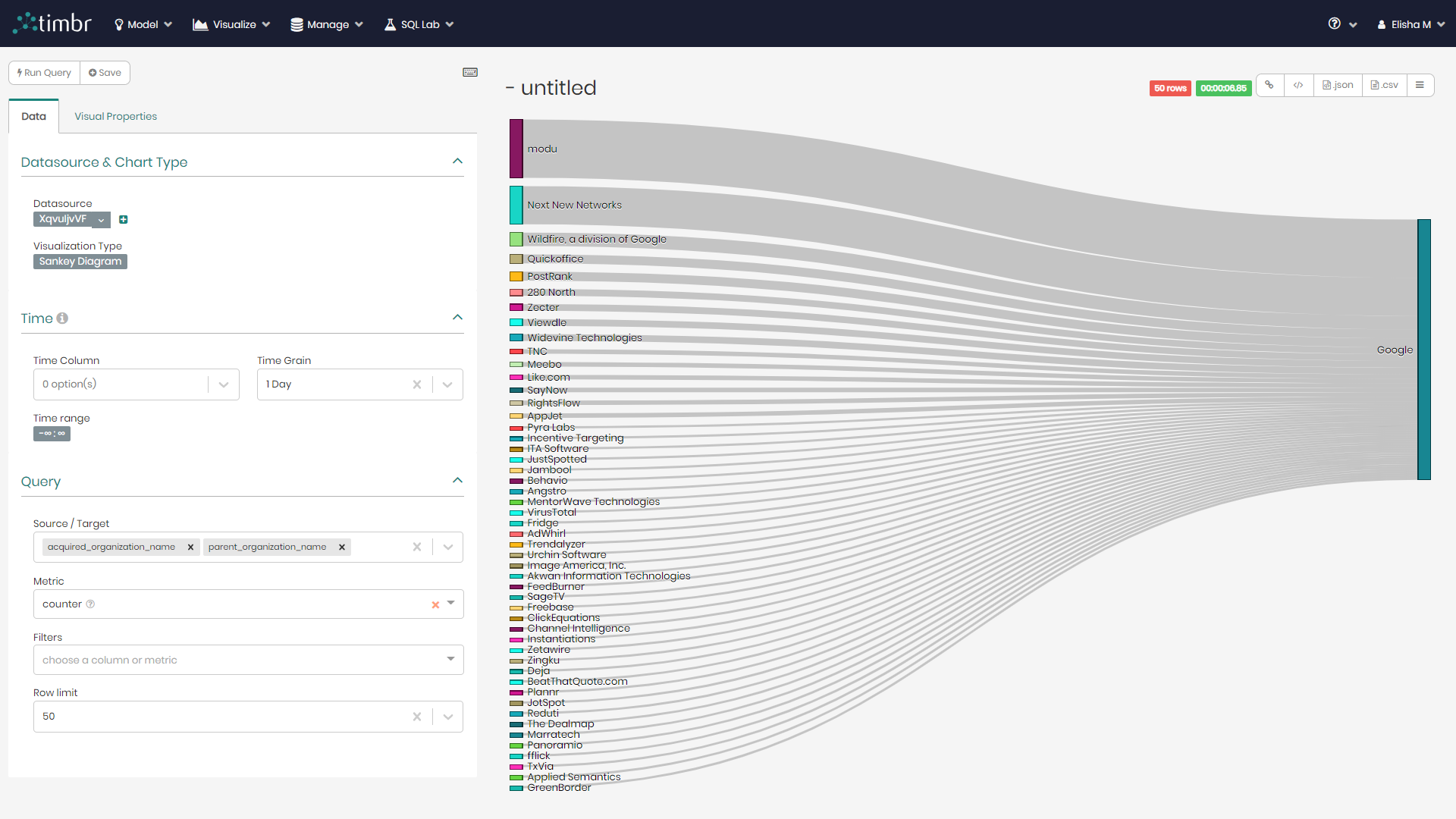Screen dimensions: 1456x819
Task: Open the Time Grain dropdown arrow
Action: point(447,384)
